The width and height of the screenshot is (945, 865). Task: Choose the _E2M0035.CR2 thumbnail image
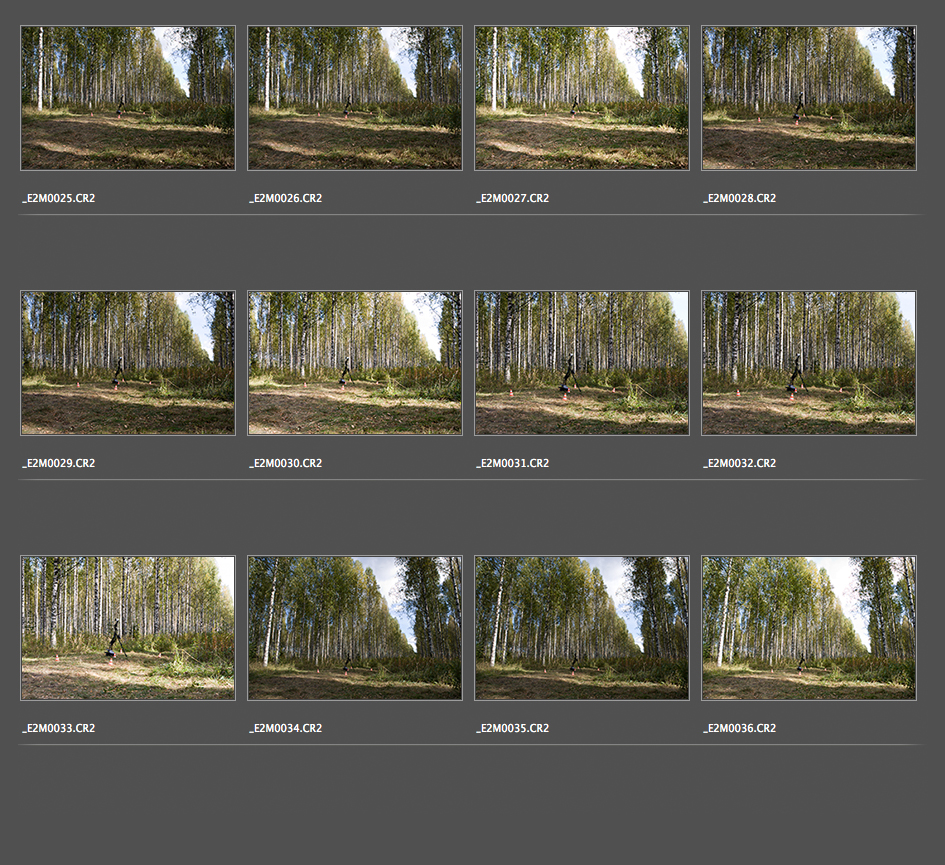click(582, 628)
